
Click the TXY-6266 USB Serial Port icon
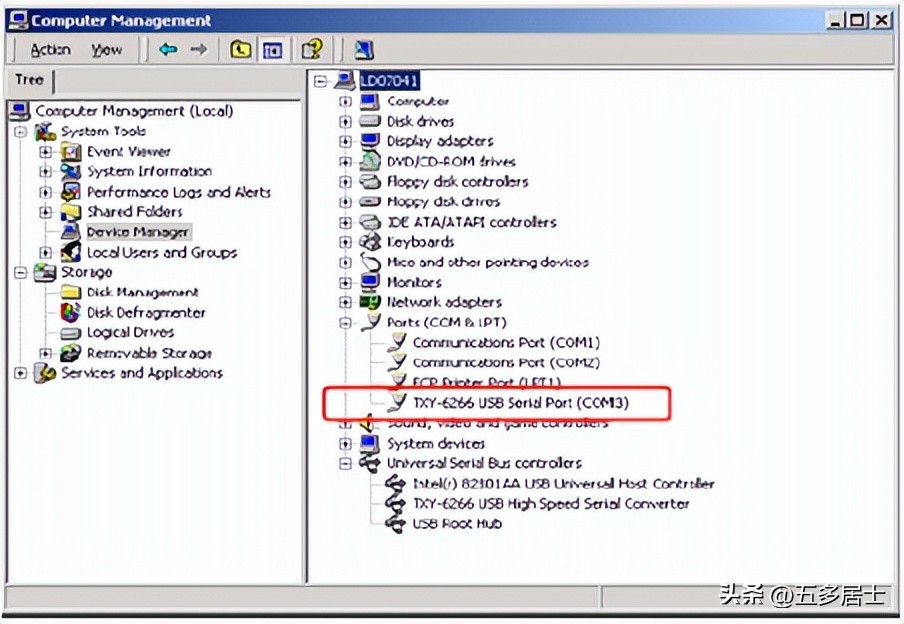click(x=397, y=402)
